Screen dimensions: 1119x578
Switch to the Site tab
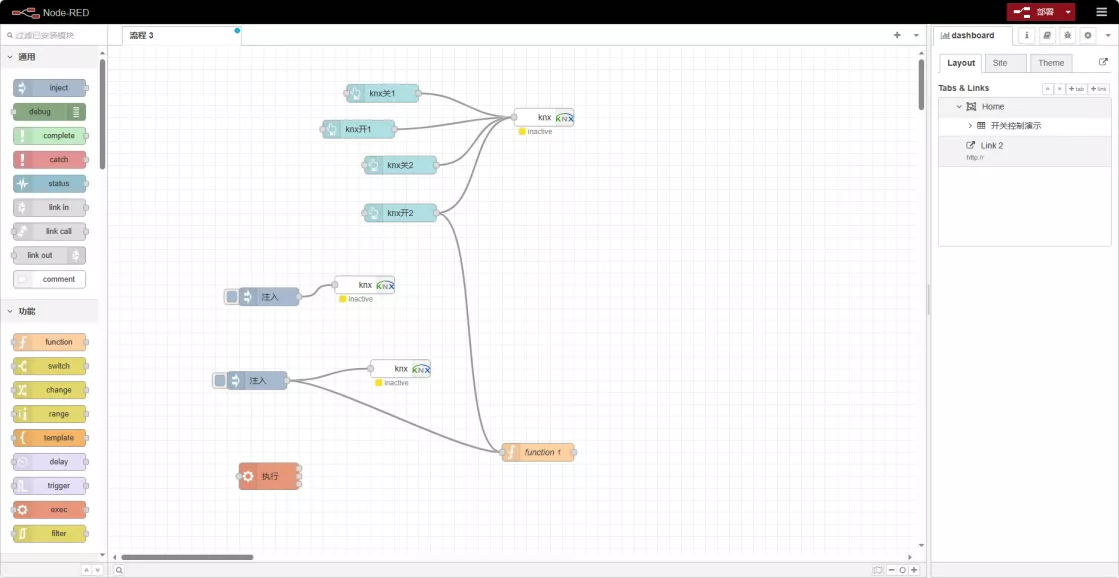coord(1000,63)
